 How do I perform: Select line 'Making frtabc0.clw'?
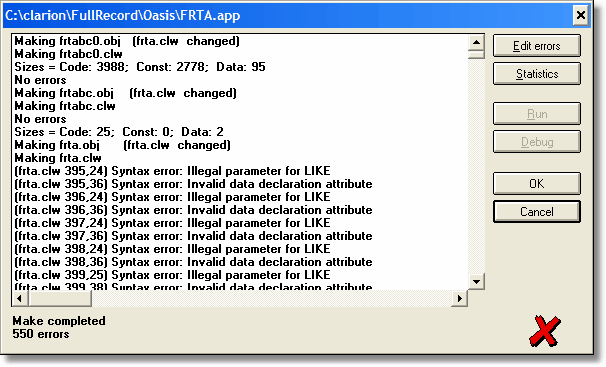point(68,54)
